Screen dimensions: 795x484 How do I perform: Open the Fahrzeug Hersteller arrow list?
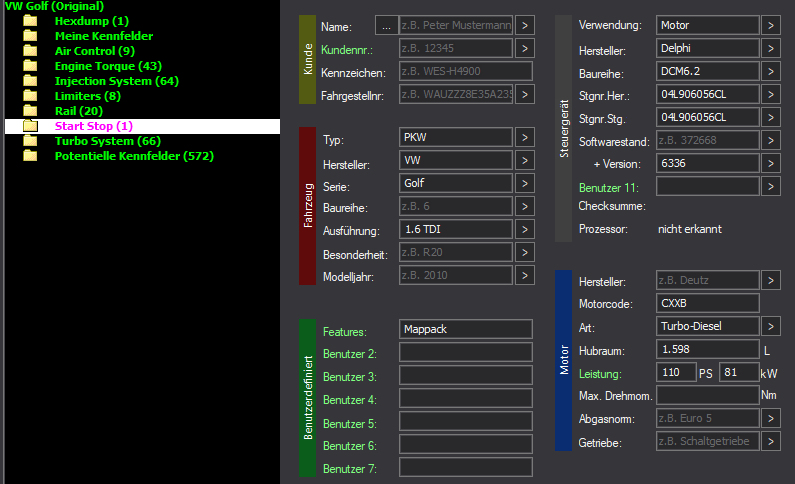coord(525,161)
